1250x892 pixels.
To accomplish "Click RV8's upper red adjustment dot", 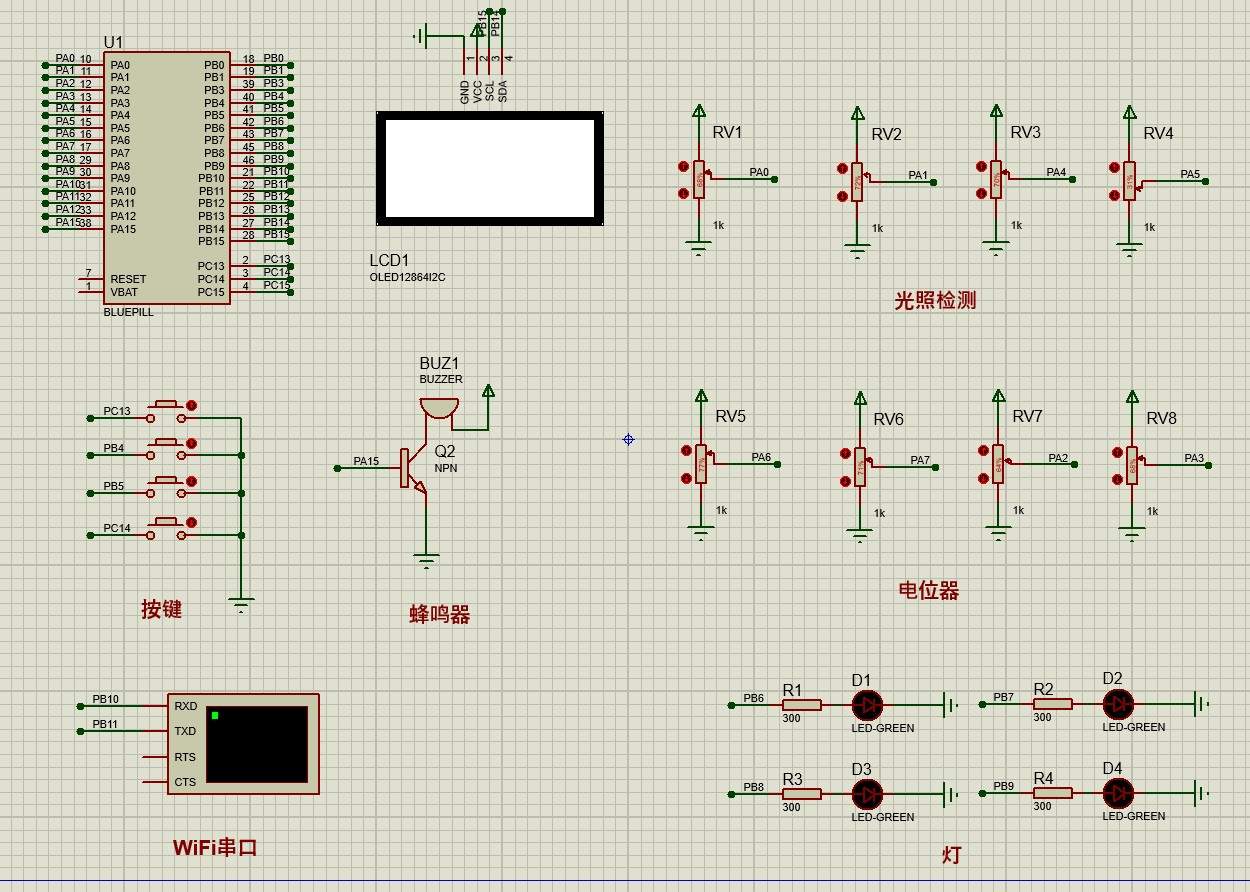I will pos(1117,453).
